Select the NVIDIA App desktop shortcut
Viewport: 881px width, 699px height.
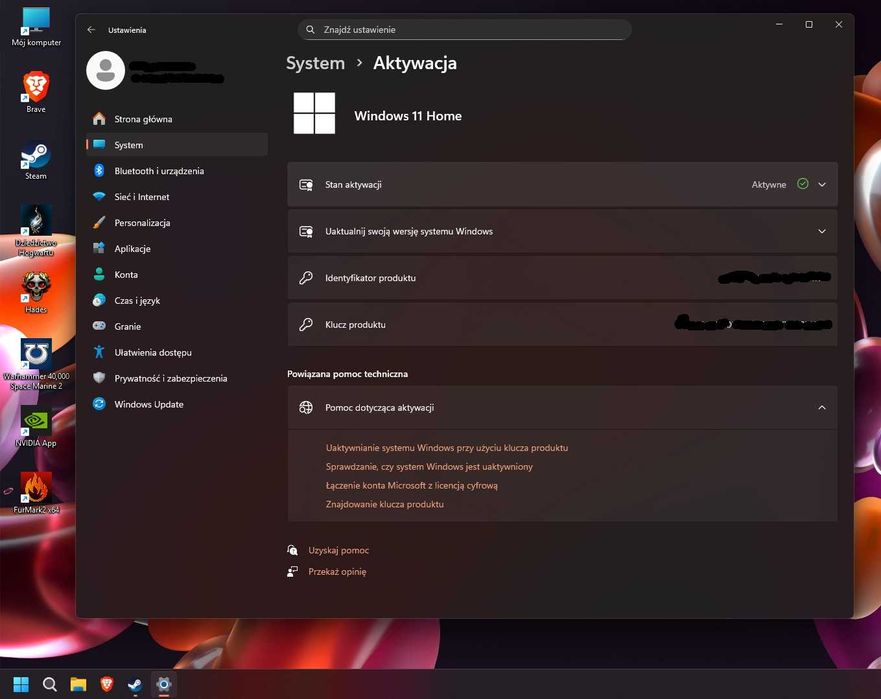pyautogui.click(x=36, y=427)
